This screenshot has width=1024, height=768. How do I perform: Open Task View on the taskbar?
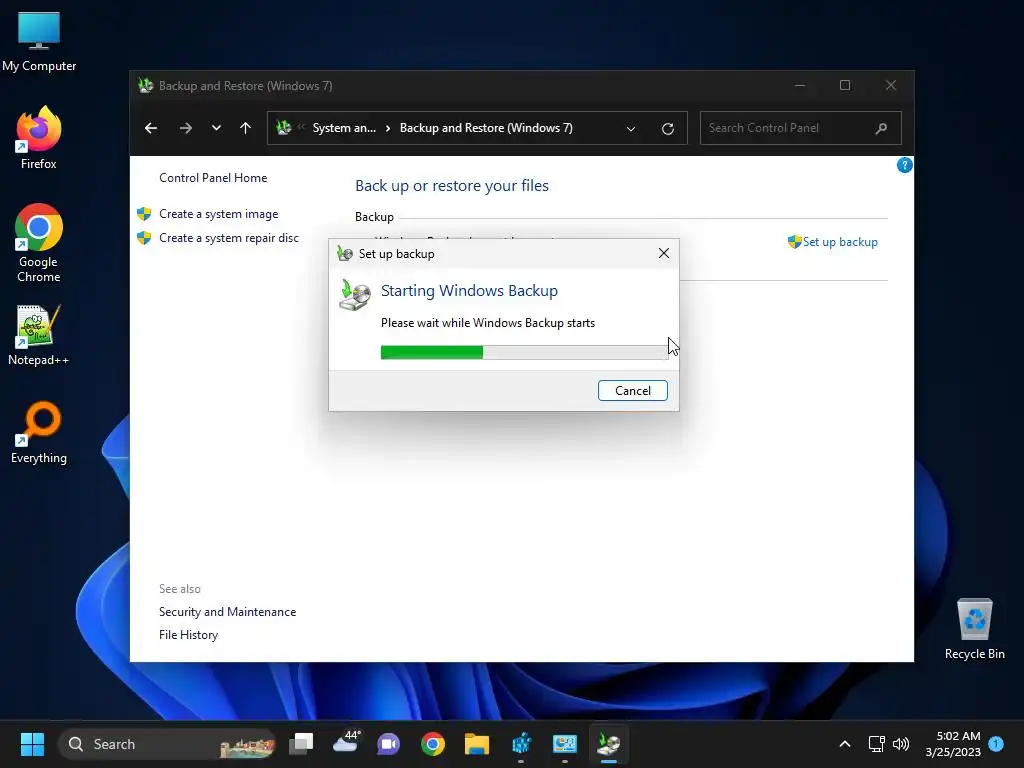301,744
